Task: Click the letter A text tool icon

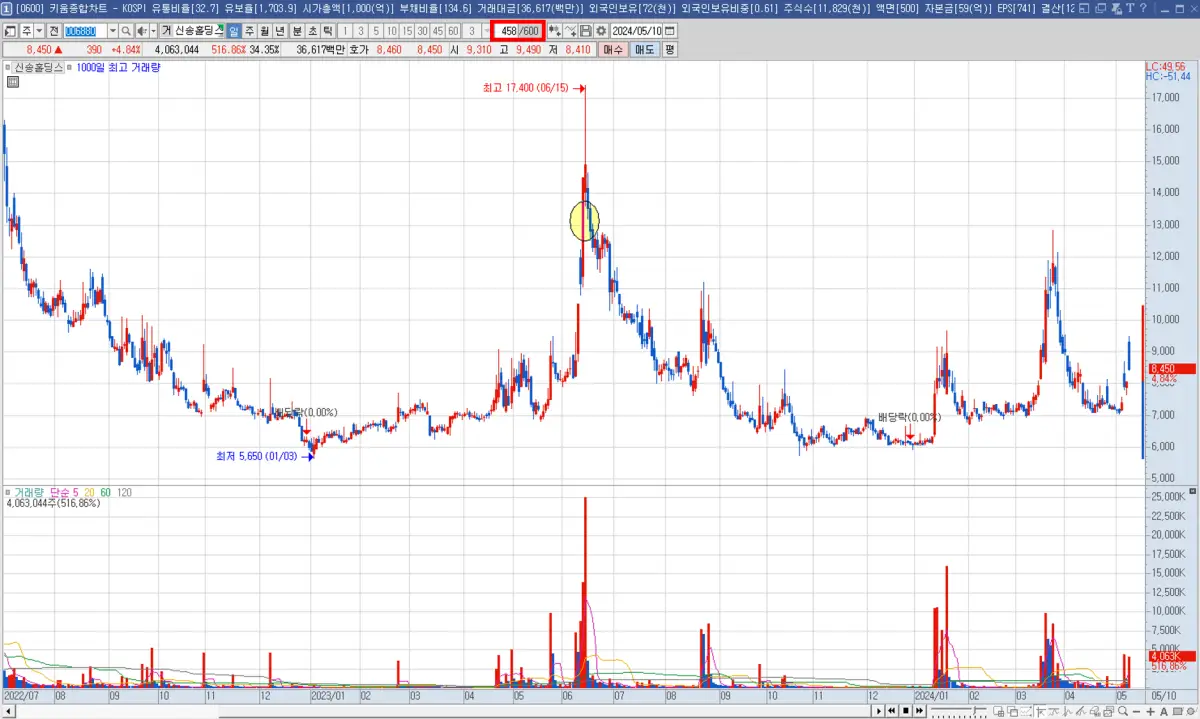Action: (1164, 711)
